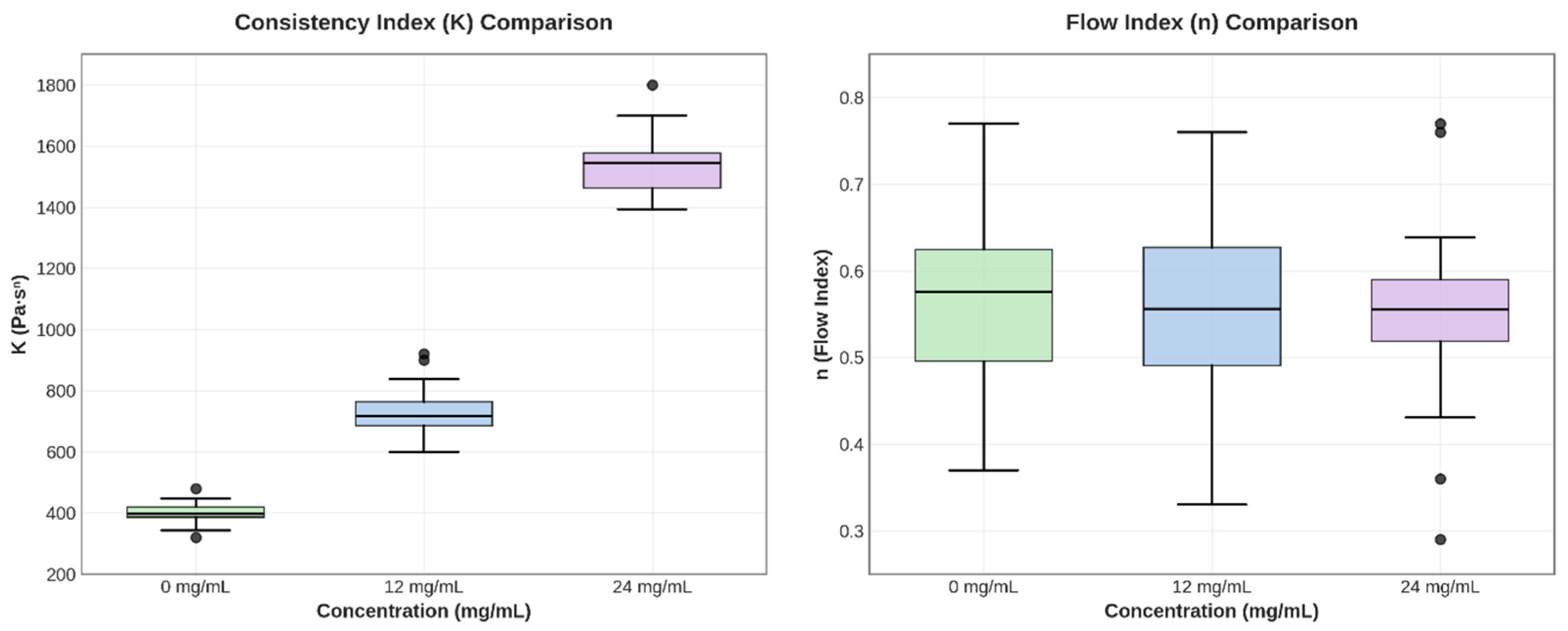Click the purple 24 mg/mL box in Flow Index chart
Image resolution: width=1568 pixels, height=631 pixels.
click(1440, 323)
